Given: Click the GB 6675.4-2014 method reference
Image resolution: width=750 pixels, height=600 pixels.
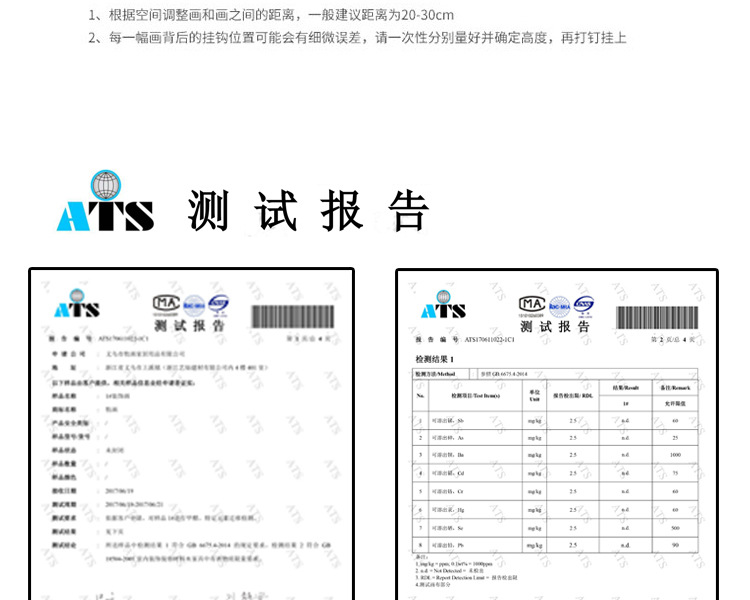Looking at the screenshot, I should point(504,374).
